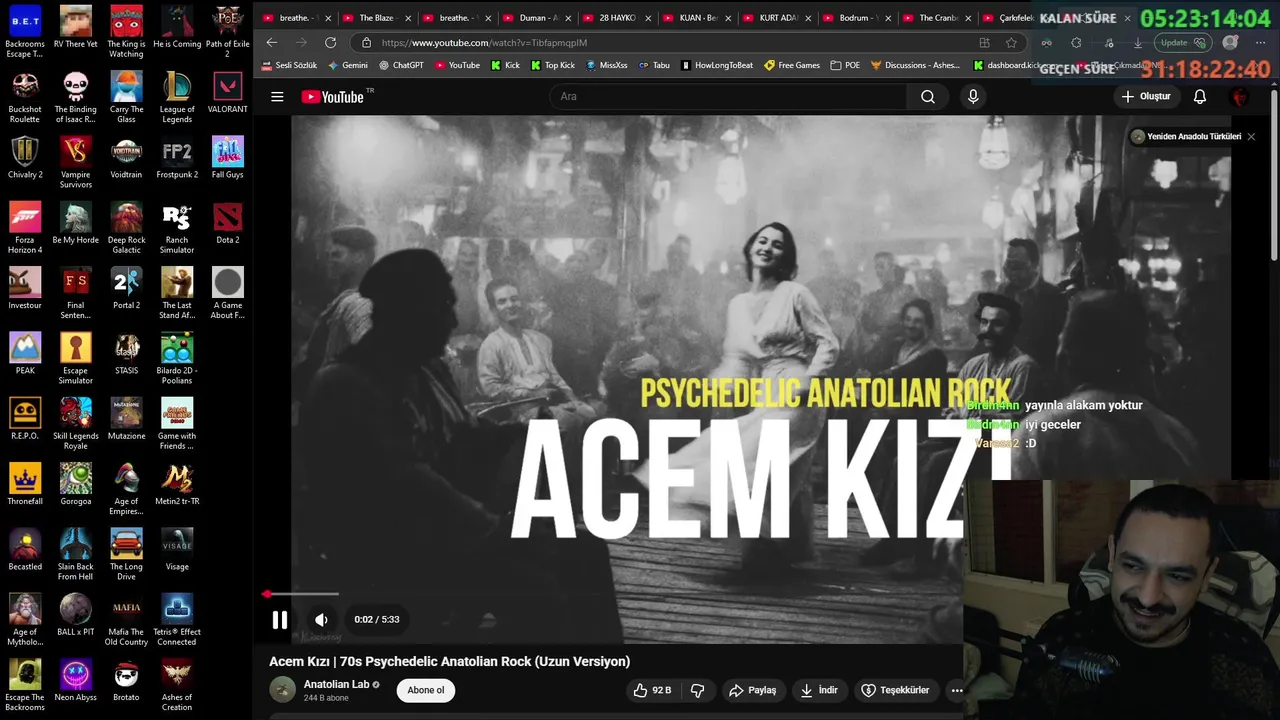Close The Blaze browser tab

coord(408,18)
